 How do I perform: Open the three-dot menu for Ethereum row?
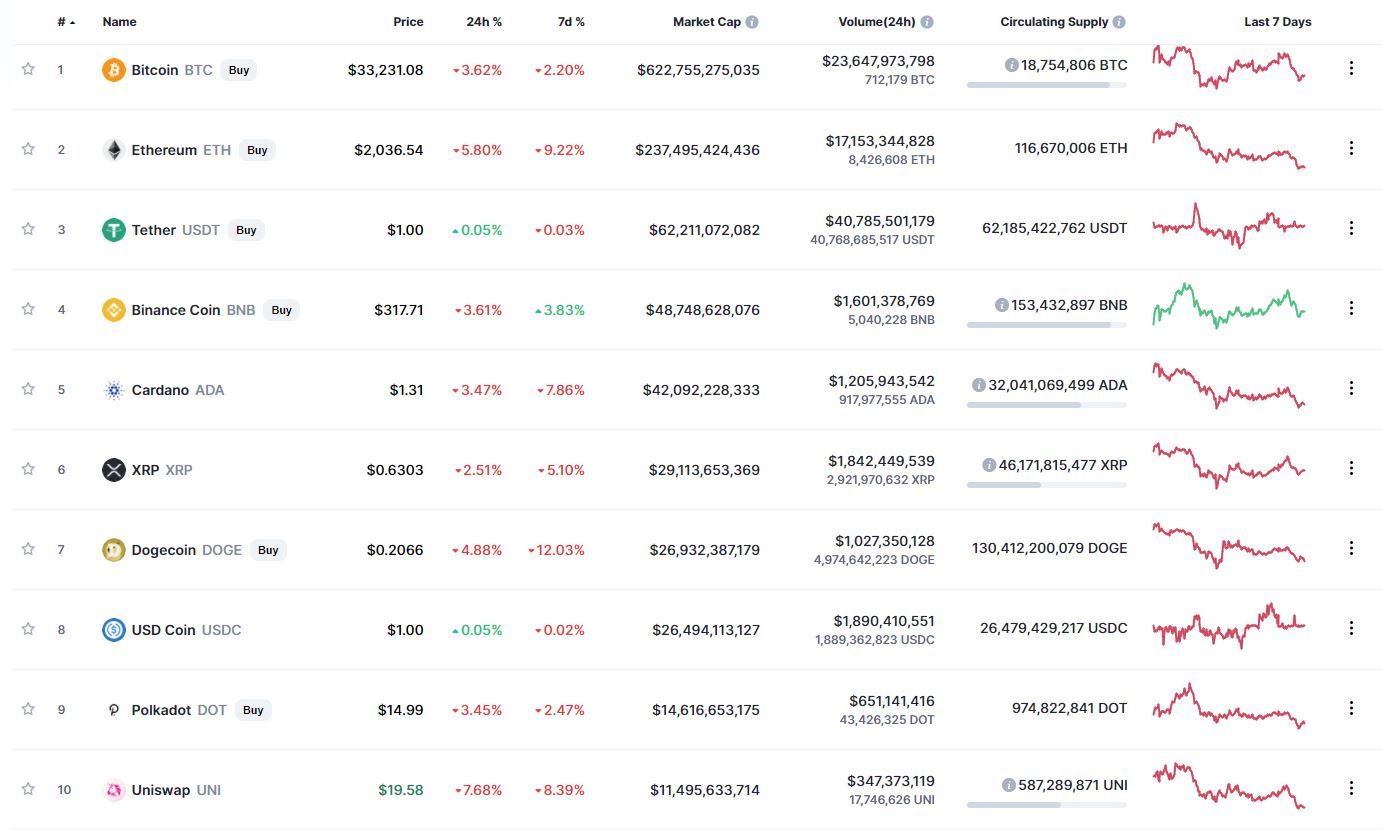pos(1351,148)
